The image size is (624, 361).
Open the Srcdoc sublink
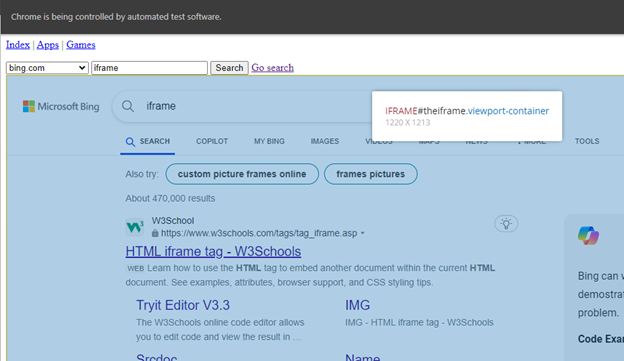[x=157, y=357]
